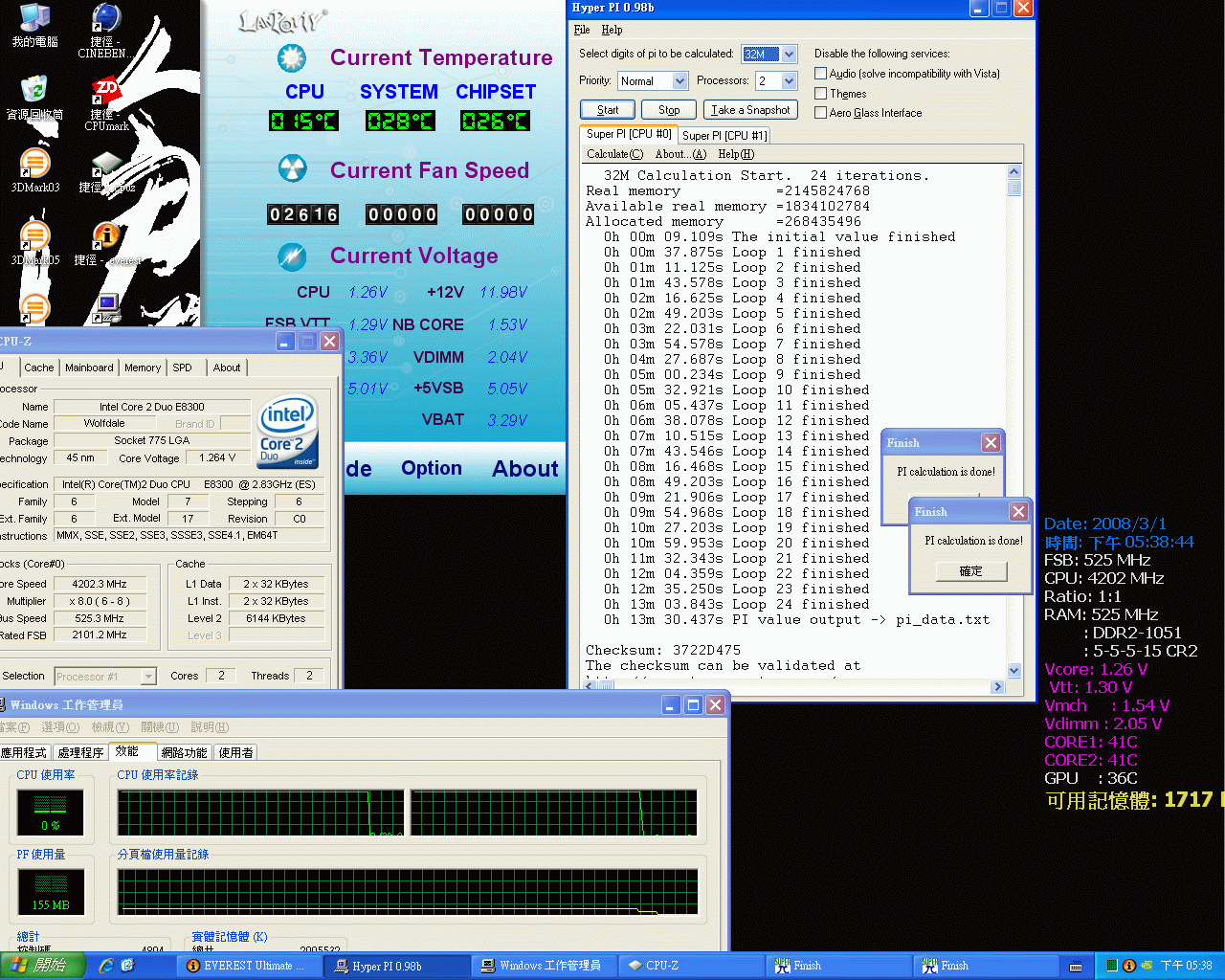
Task: Open the Windows Start button
Action: pos(42,966)
